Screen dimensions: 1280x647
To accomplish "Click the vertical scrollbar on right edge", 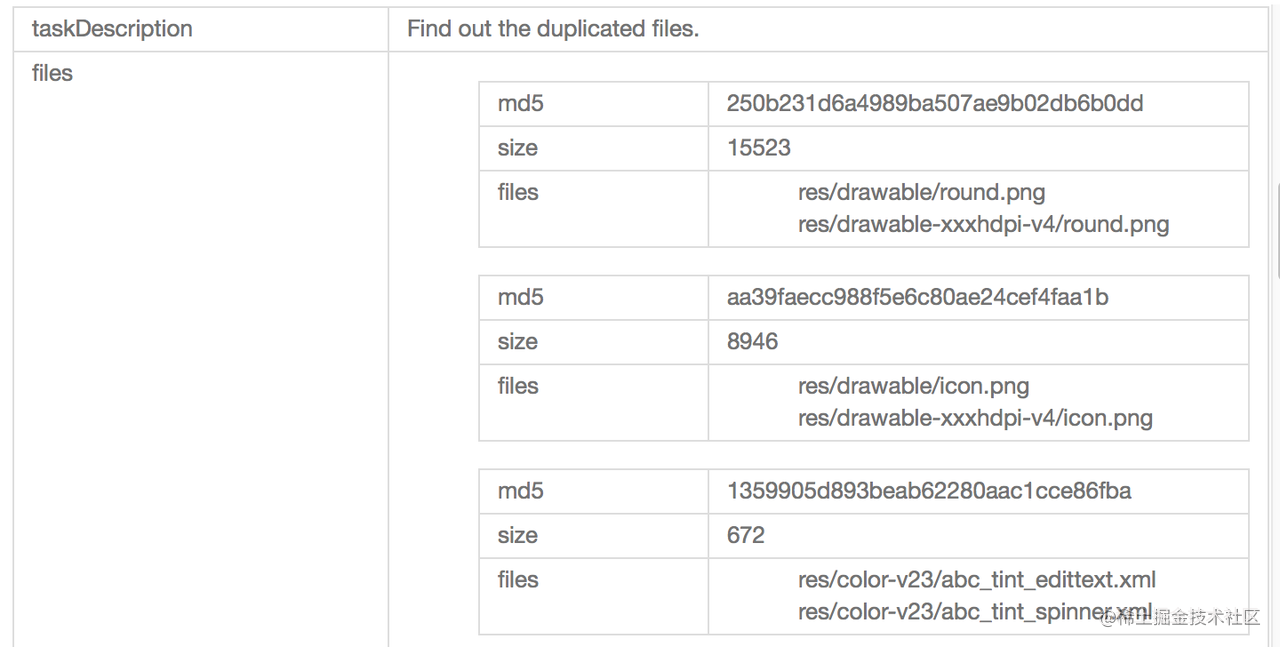I will tap(1277, 230).
